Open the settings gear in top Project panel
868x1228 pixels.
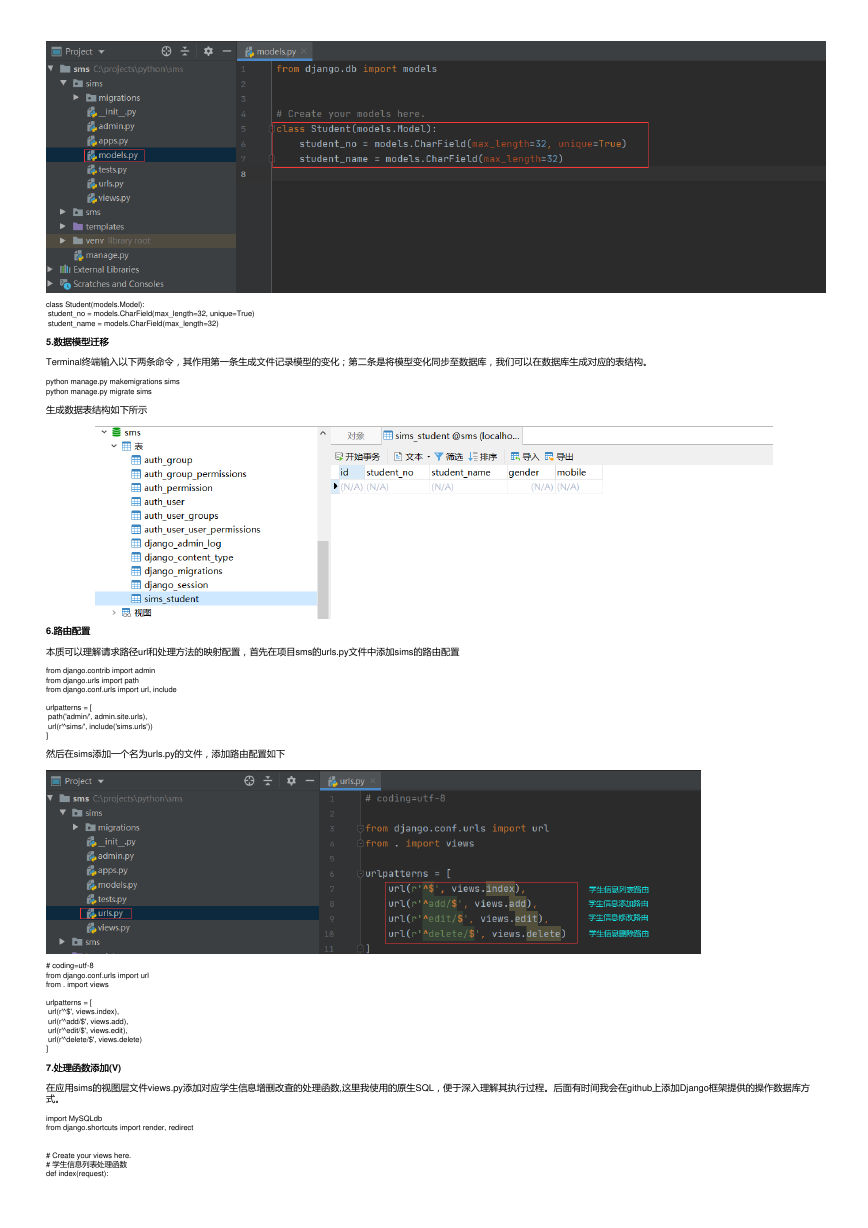click(x=208, y=51)
